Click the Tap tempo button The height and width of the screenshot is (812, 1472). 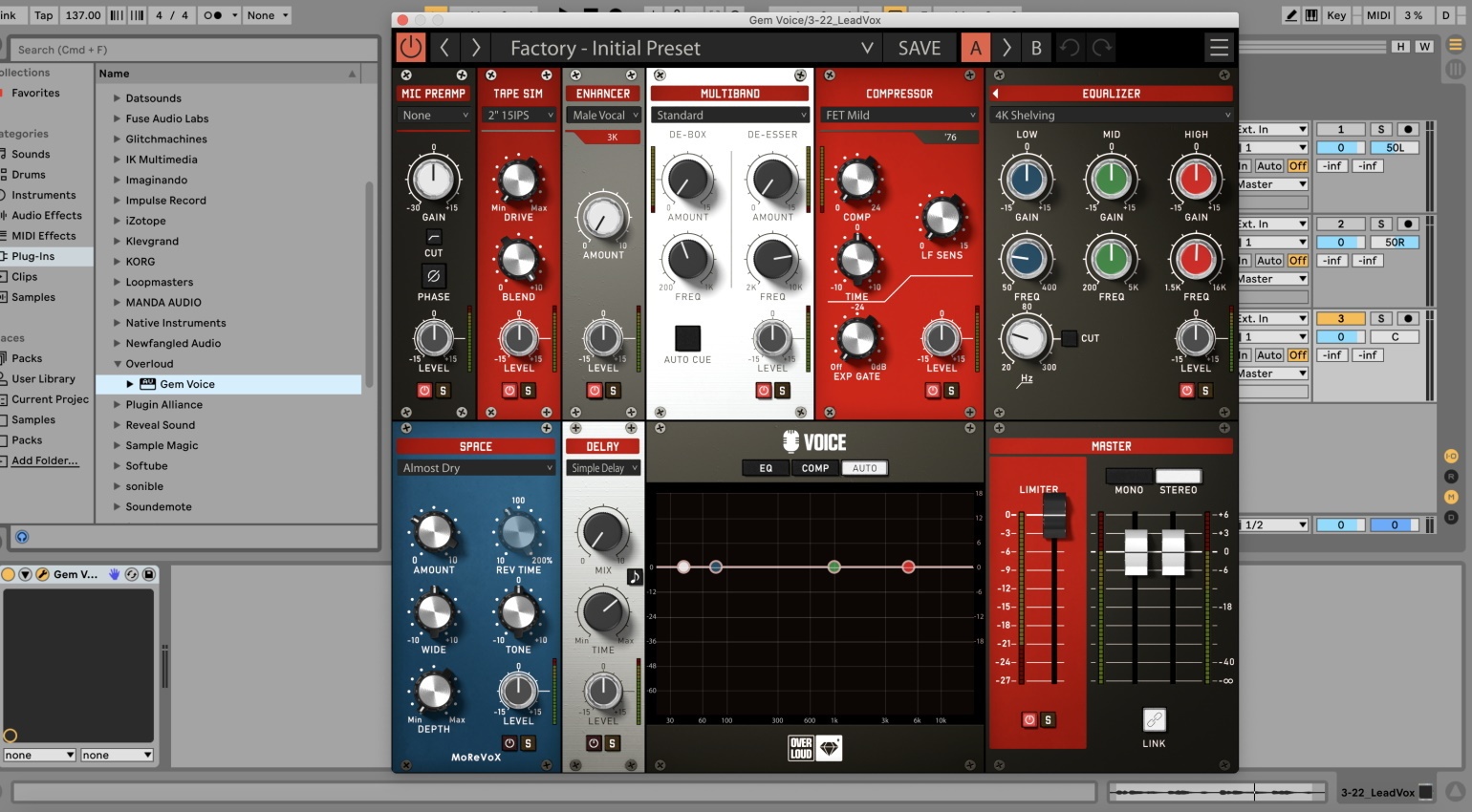click(x=44, y=15)
